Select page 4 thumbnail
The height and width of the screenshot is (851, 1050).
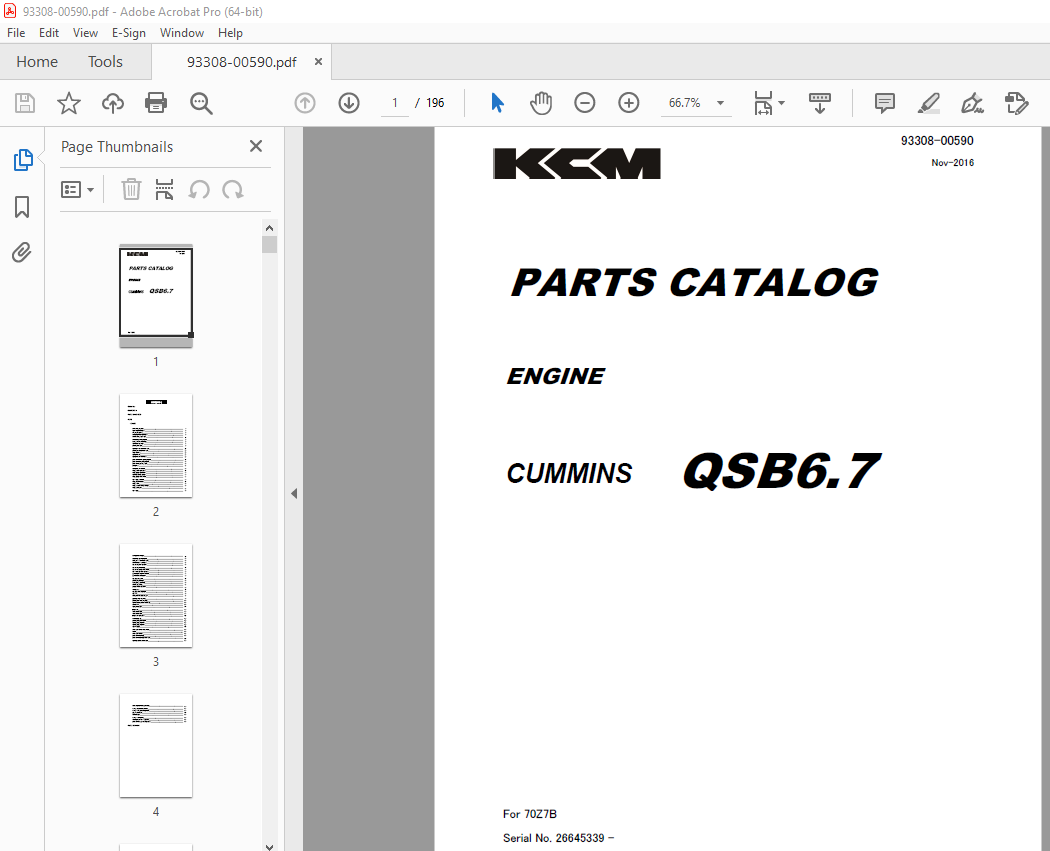click(156, 746)
